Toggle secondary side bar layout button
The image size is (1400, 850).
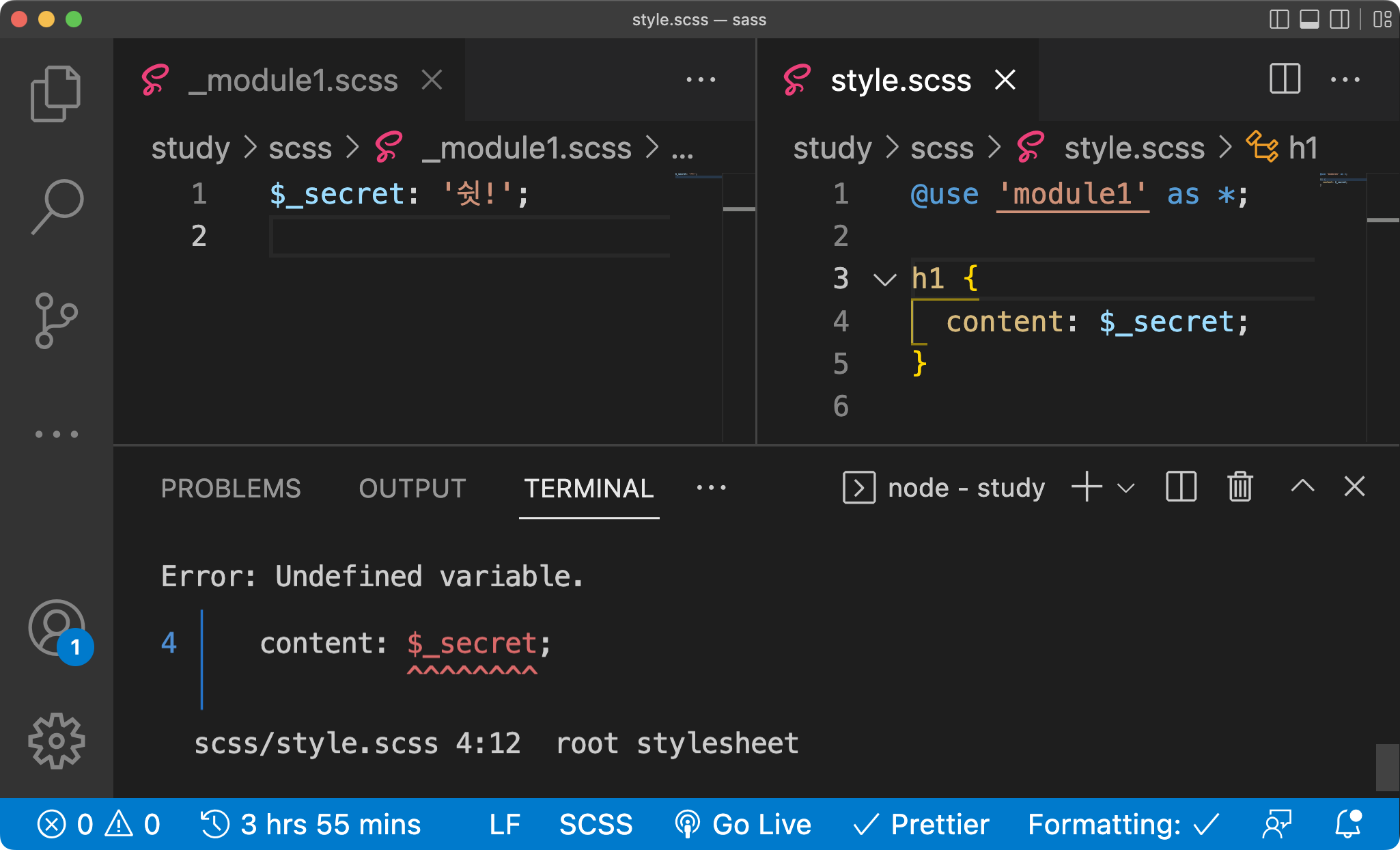click(1339, 19)
